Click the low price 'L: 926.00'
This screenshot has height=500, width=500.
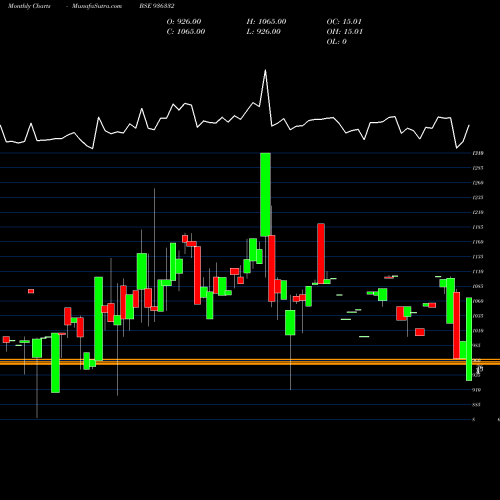click(x=263, y=31)
